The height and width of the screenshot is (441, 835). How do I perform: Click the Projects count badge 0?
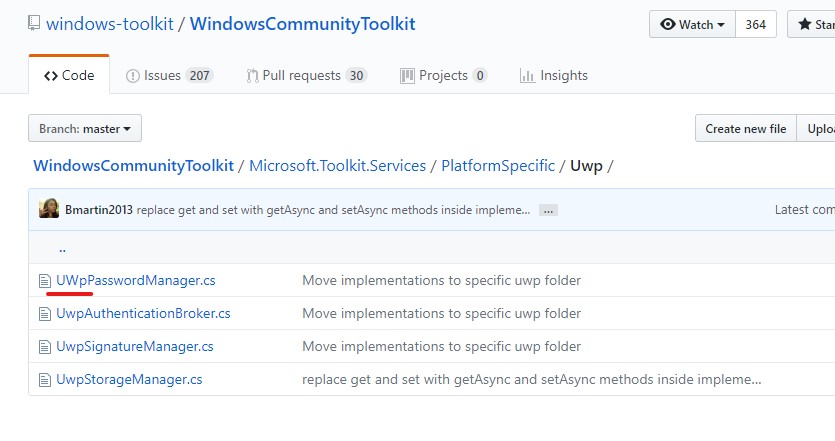click(480, 76)
